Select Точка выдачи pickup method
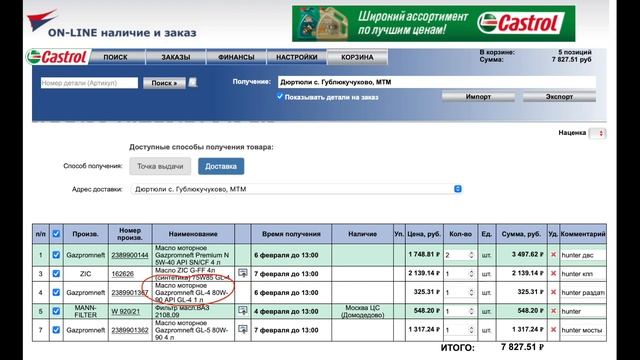Image resolution: width=640 pixels, height=360 pixels. (160, 166)
